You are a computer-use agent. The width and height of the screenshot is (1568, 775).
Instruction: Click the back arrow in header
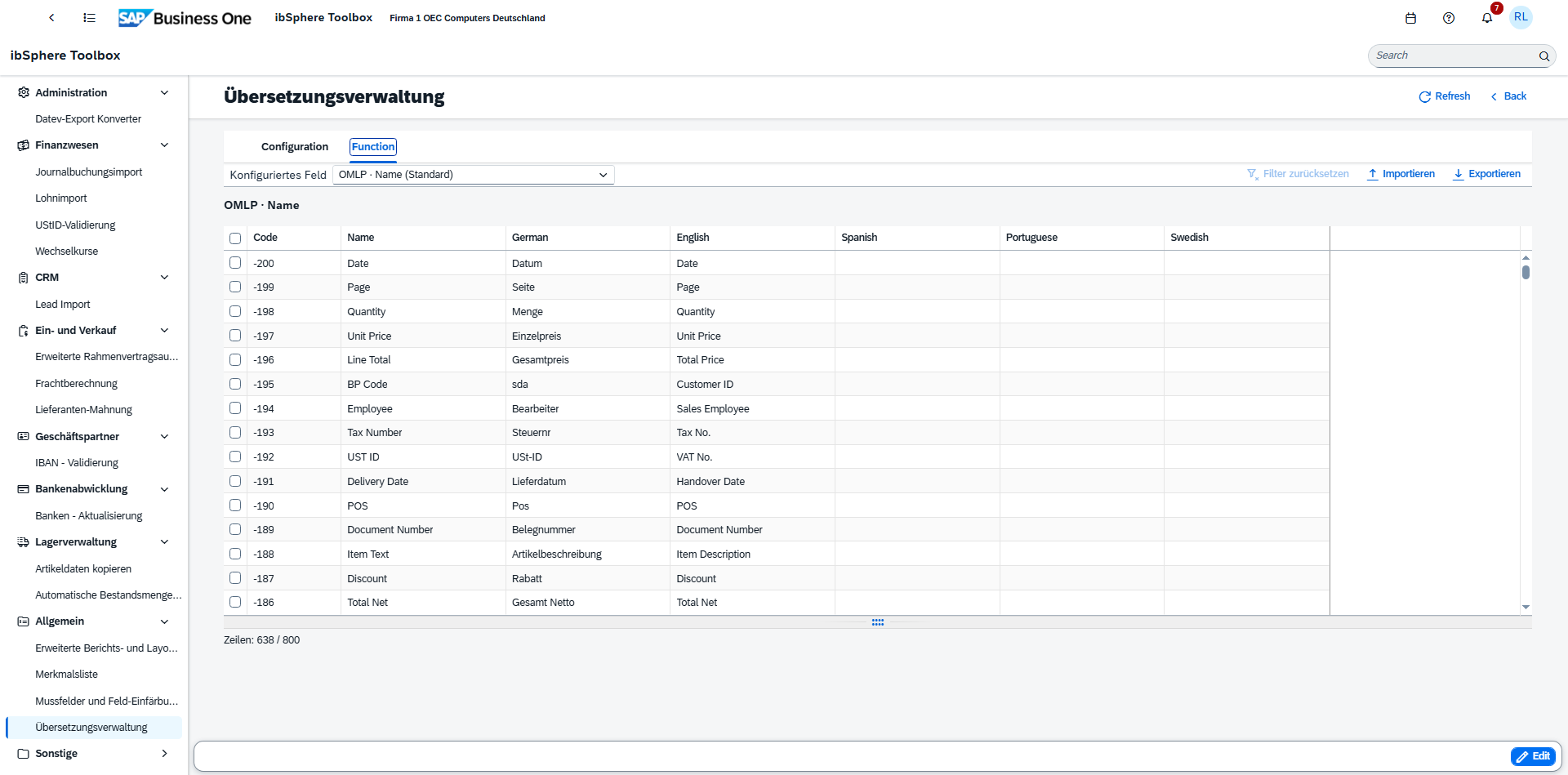coord(51,17)
